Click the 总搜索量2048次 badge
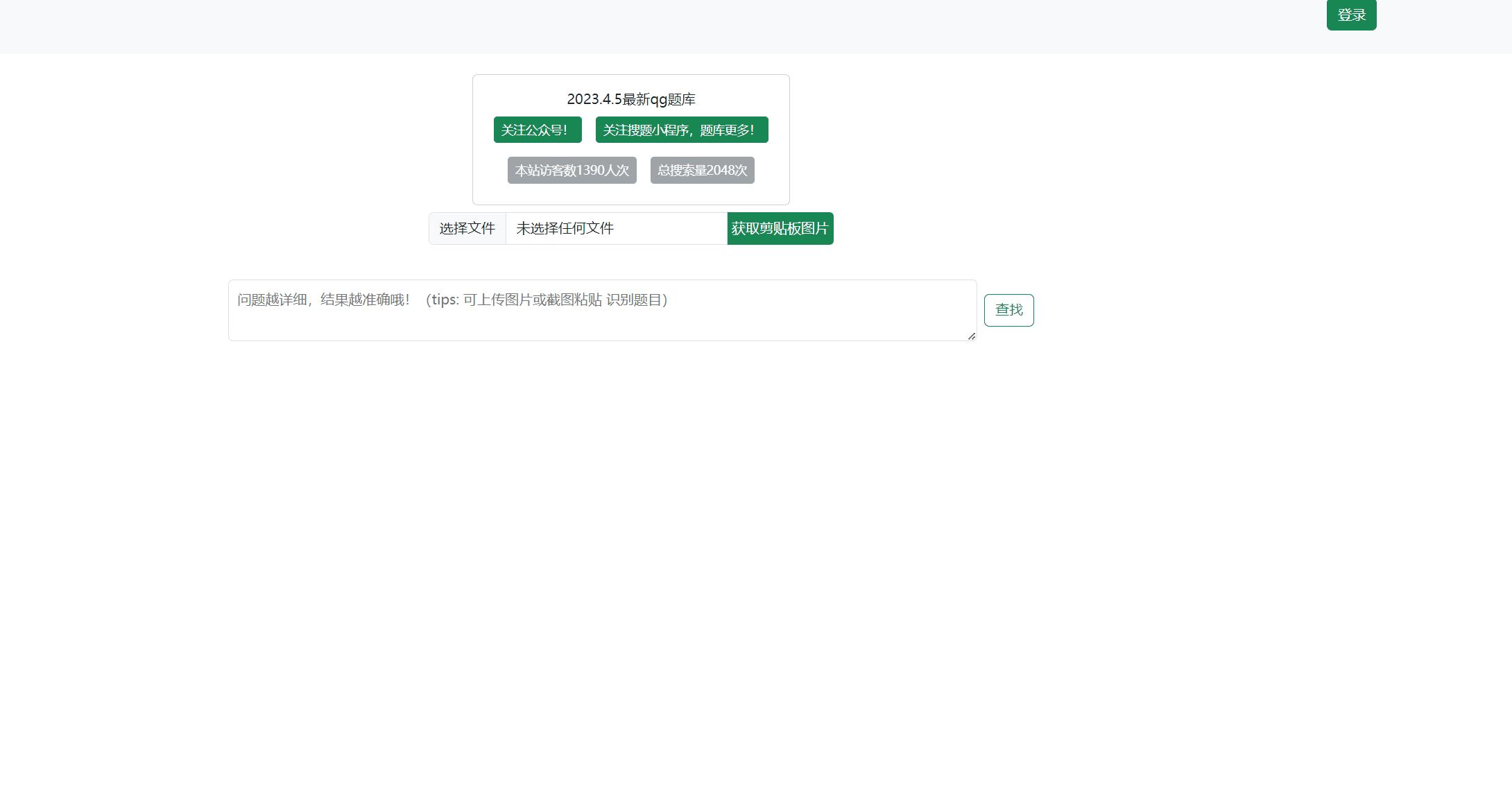 702,170
